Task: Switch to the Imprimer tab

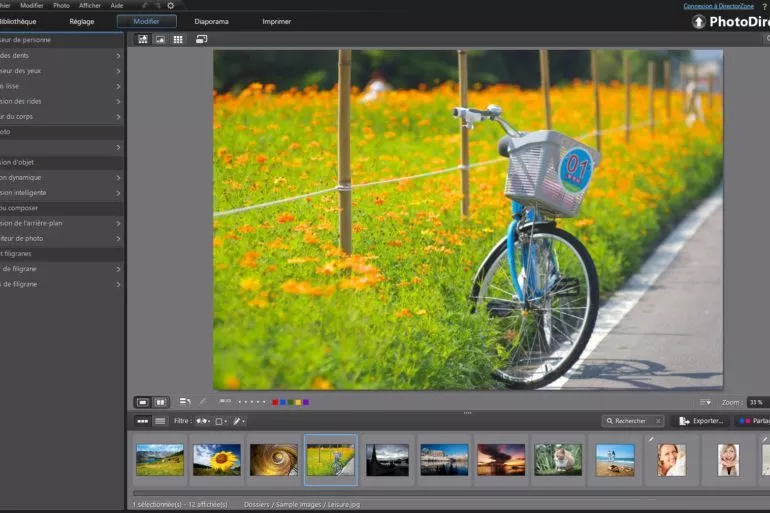Action: [x=276, y=22]
